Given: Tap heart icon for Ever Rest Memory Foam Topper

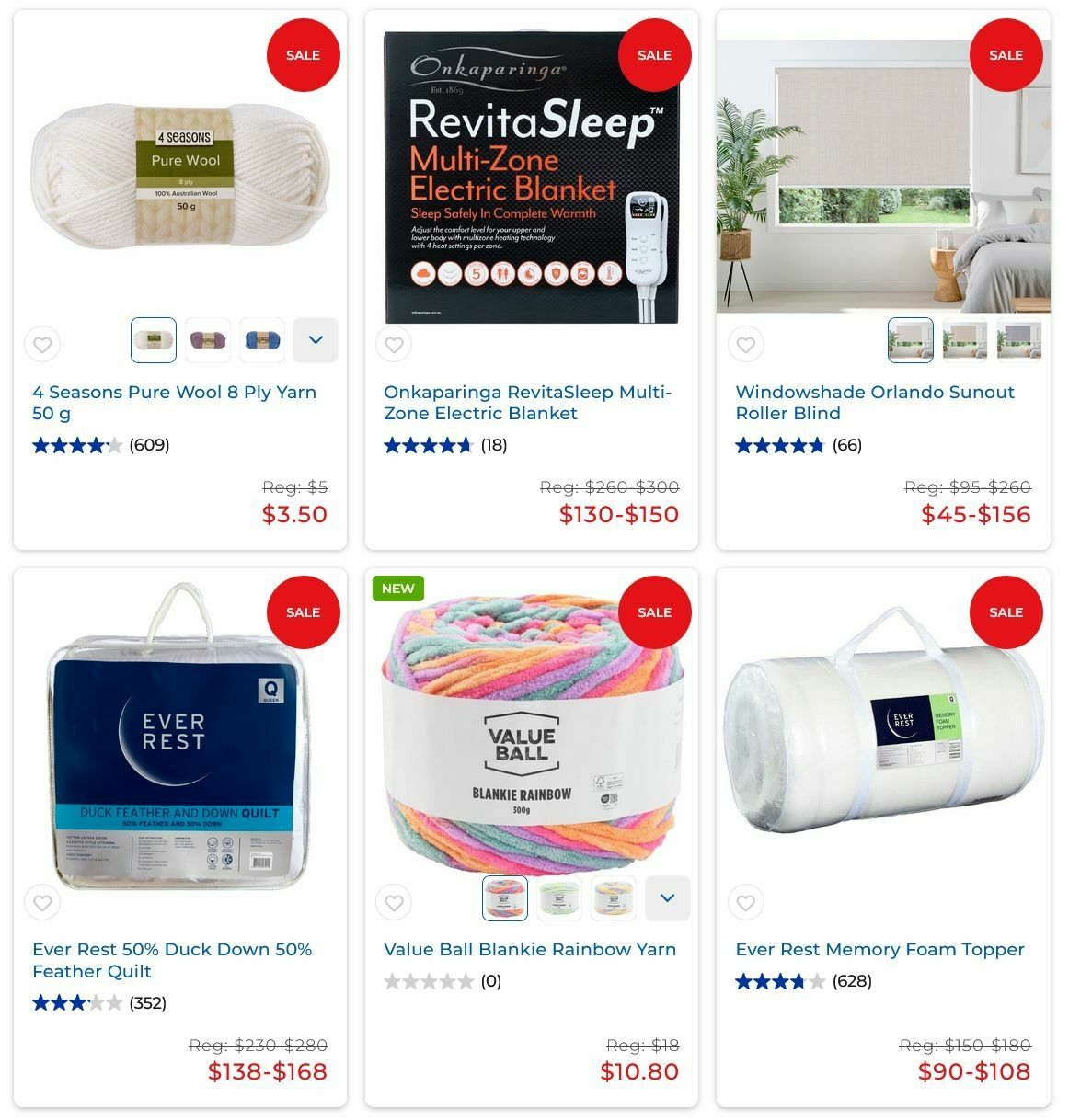Looking at the screenshot, I should [746, 903].
